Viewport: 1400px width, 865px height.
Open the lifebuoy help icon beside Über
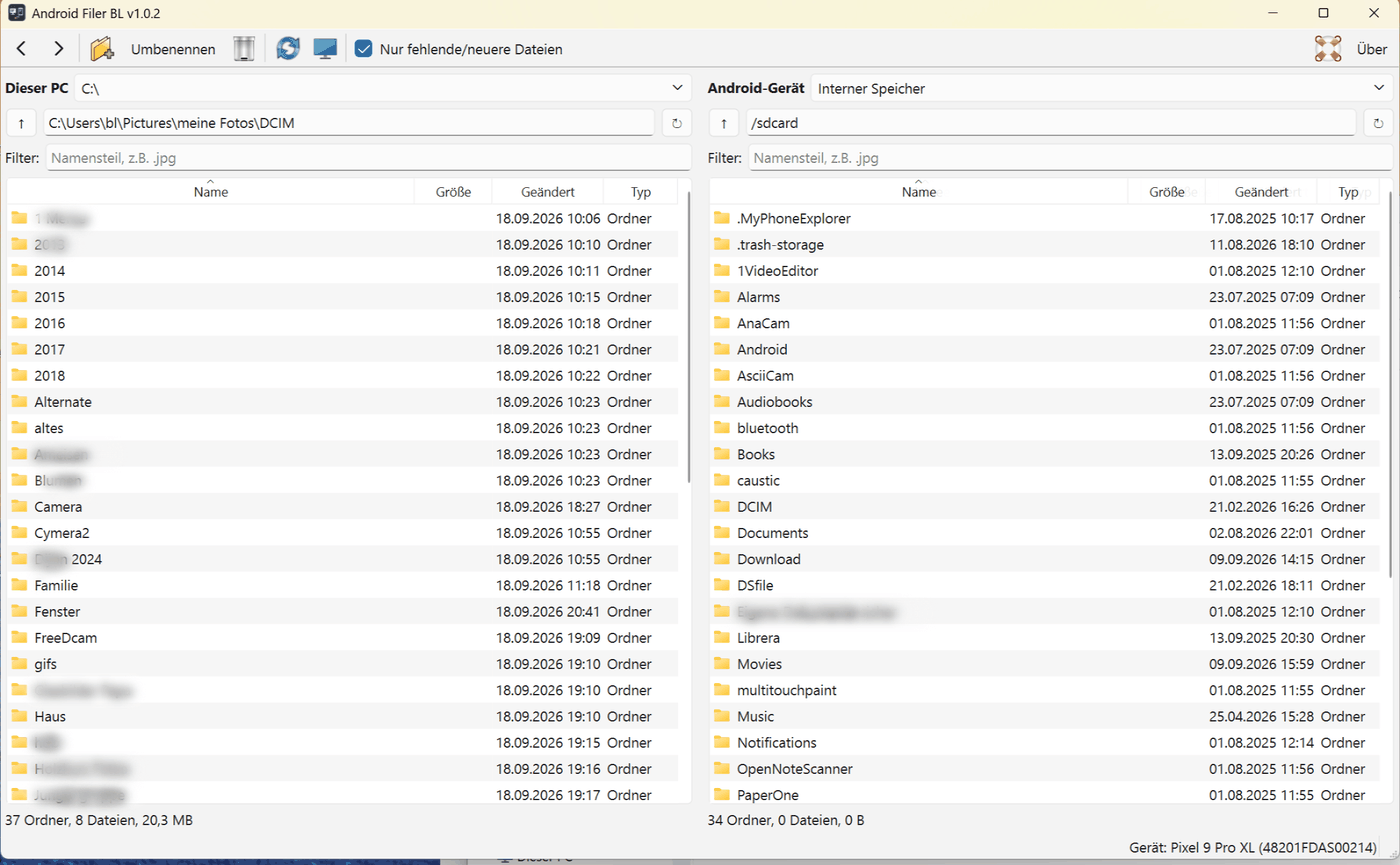[1328, 48]
